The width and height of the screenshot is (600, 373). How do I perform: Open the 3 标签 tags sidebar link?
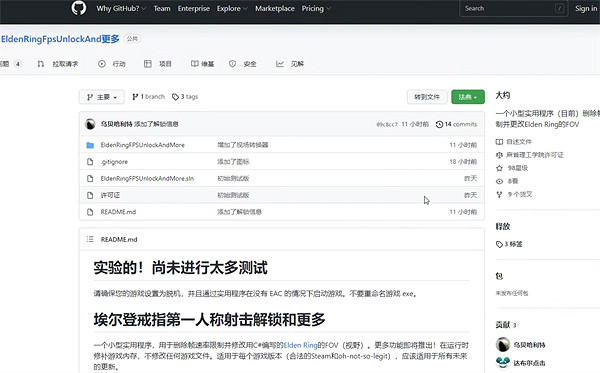[x=509, y=244]
